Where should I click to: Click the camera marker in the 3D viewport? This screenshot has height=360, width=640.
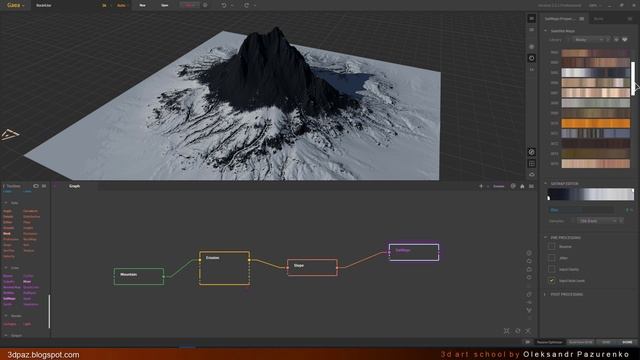(10, 134)
